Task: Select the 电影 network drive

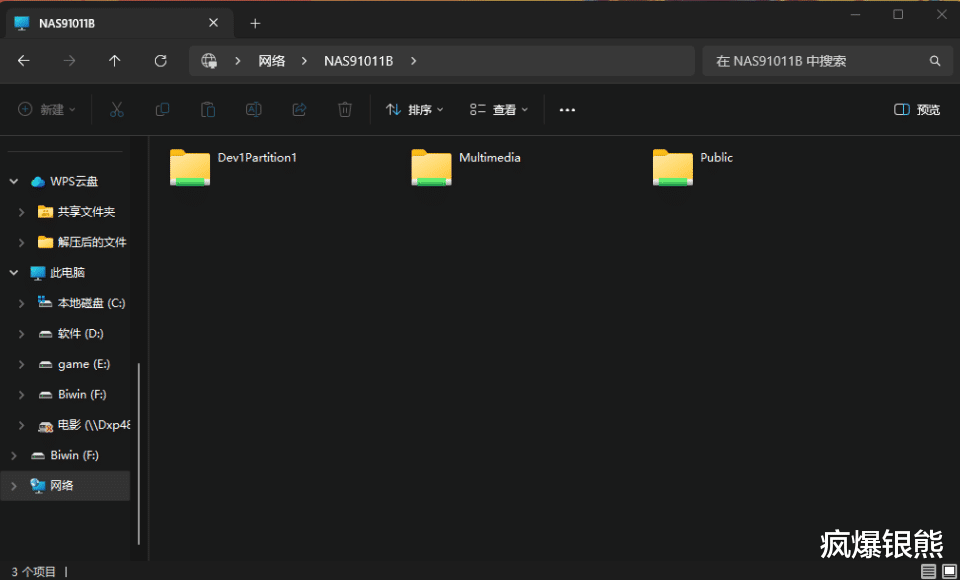Action: (x=94, y=425)
